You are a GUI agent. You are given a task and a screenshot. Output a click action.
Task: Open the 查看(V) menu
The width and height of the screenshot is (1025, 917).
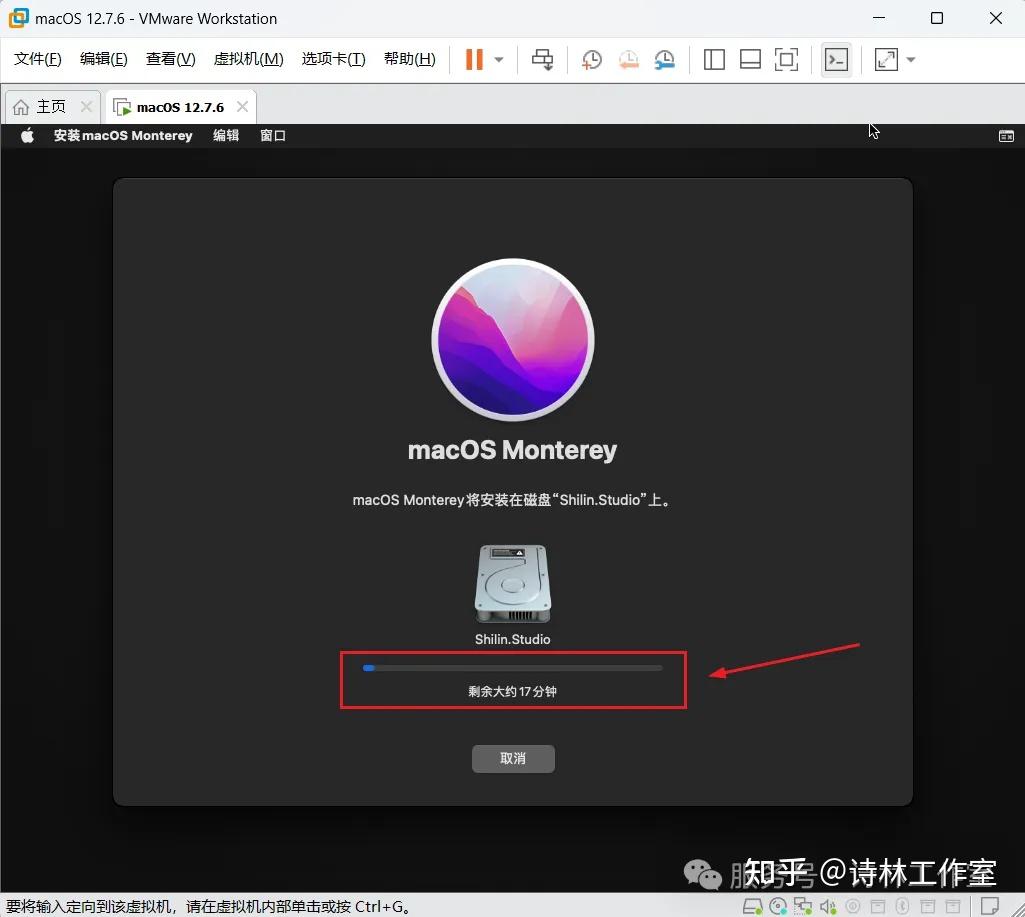pos(170,59)
